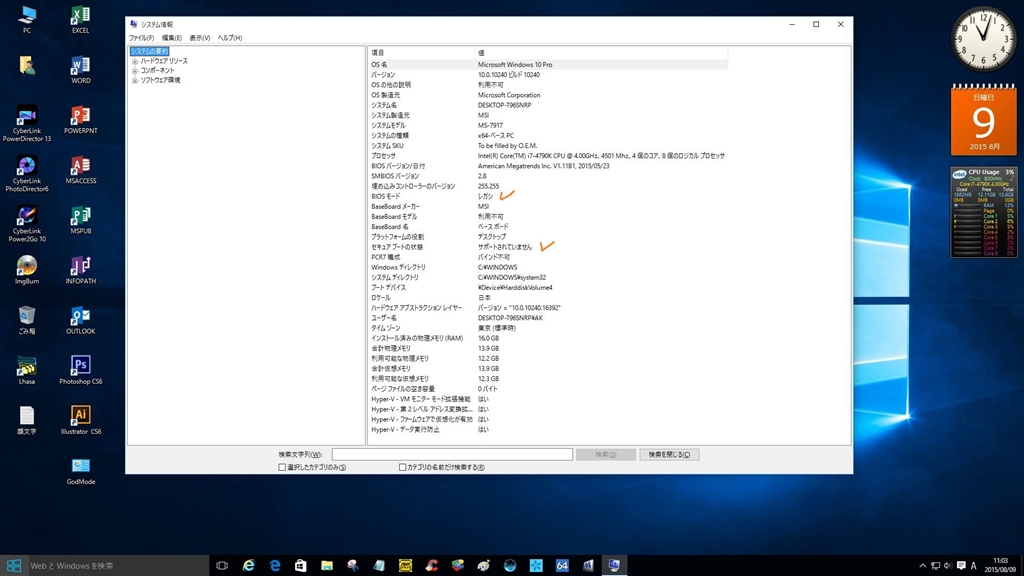Click the 検索文字列 input field
The width and height of the screenshot is (1024, 576).
pyautogui.click(x=452, y=454)
